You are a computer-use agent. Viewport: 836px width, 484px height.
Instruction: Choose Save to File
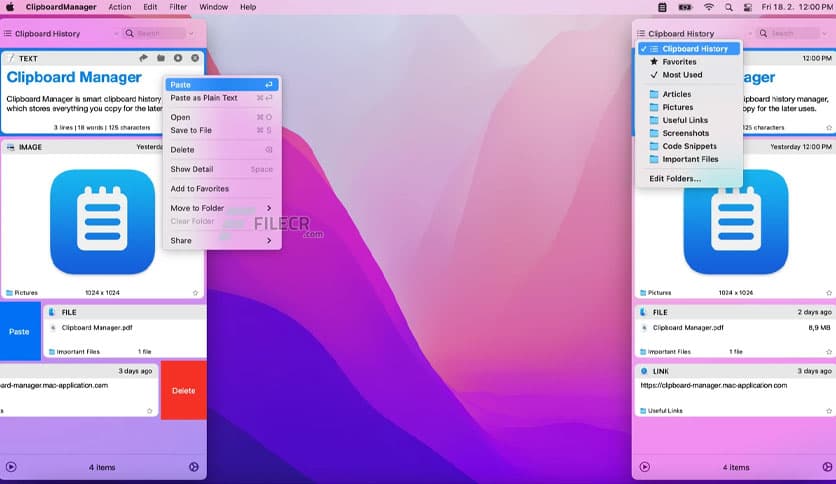(221, 130)
